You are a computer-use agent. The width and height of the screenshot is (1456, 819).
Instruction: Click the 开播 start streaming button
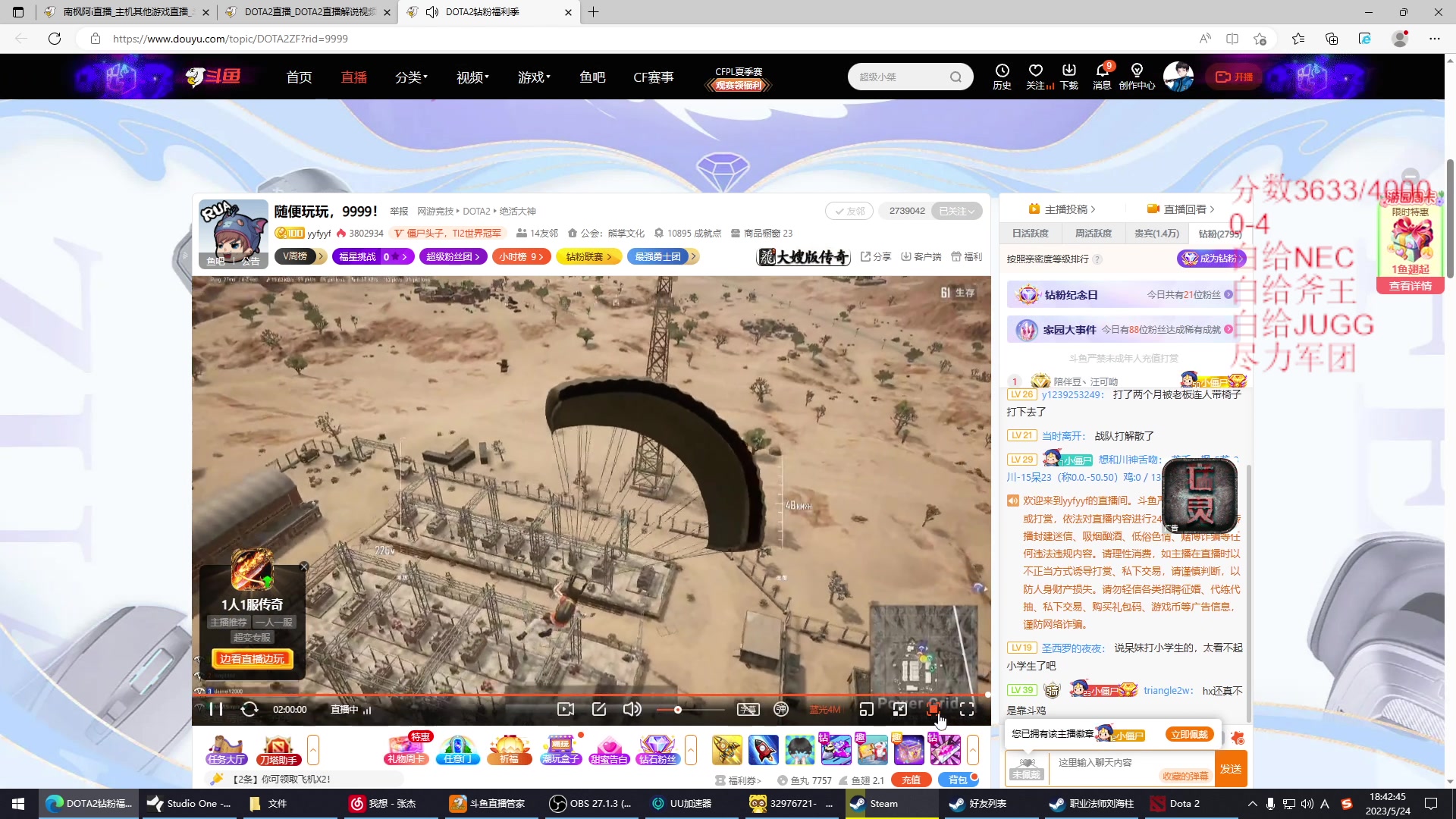[1234, 77]
